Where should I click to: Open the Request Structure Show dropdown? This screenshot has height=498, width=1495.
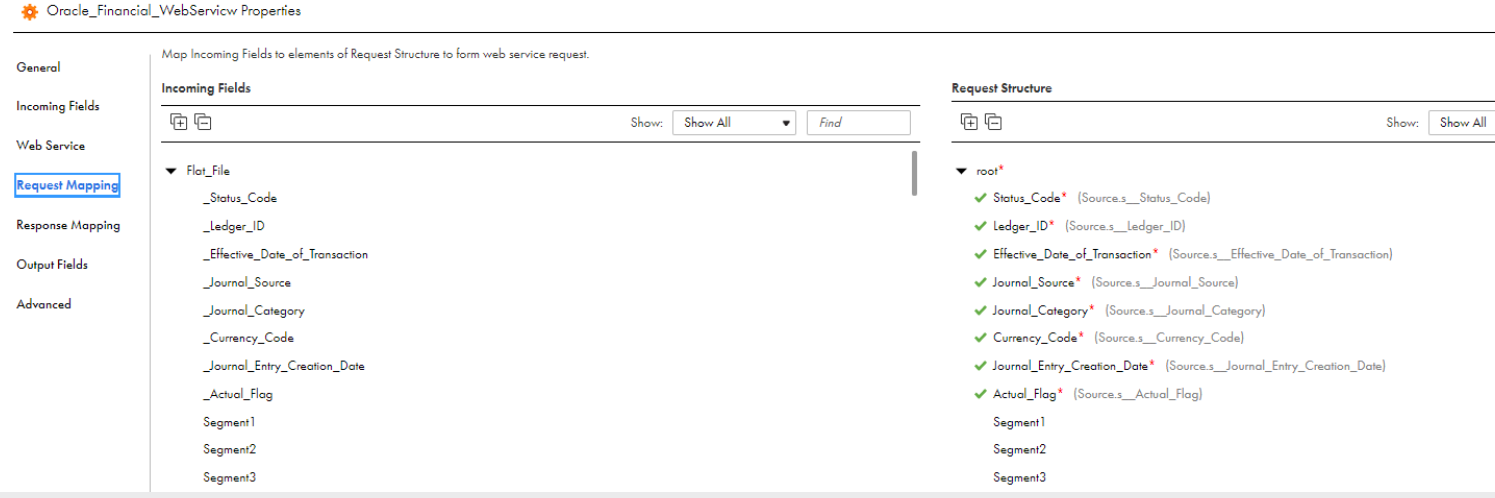click(1461, 123)
